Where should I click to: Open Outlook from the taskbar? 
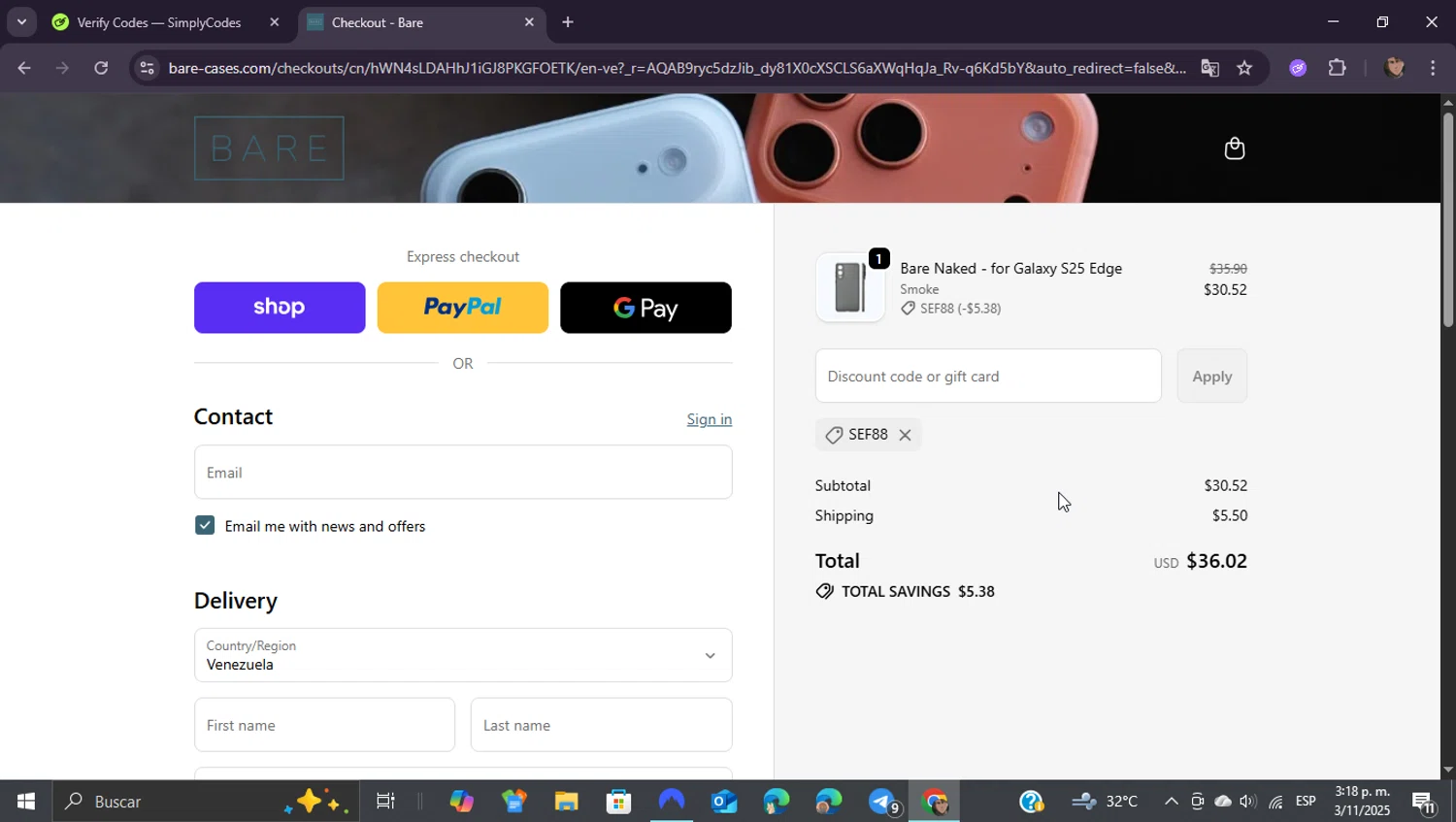tap(724, 802)
